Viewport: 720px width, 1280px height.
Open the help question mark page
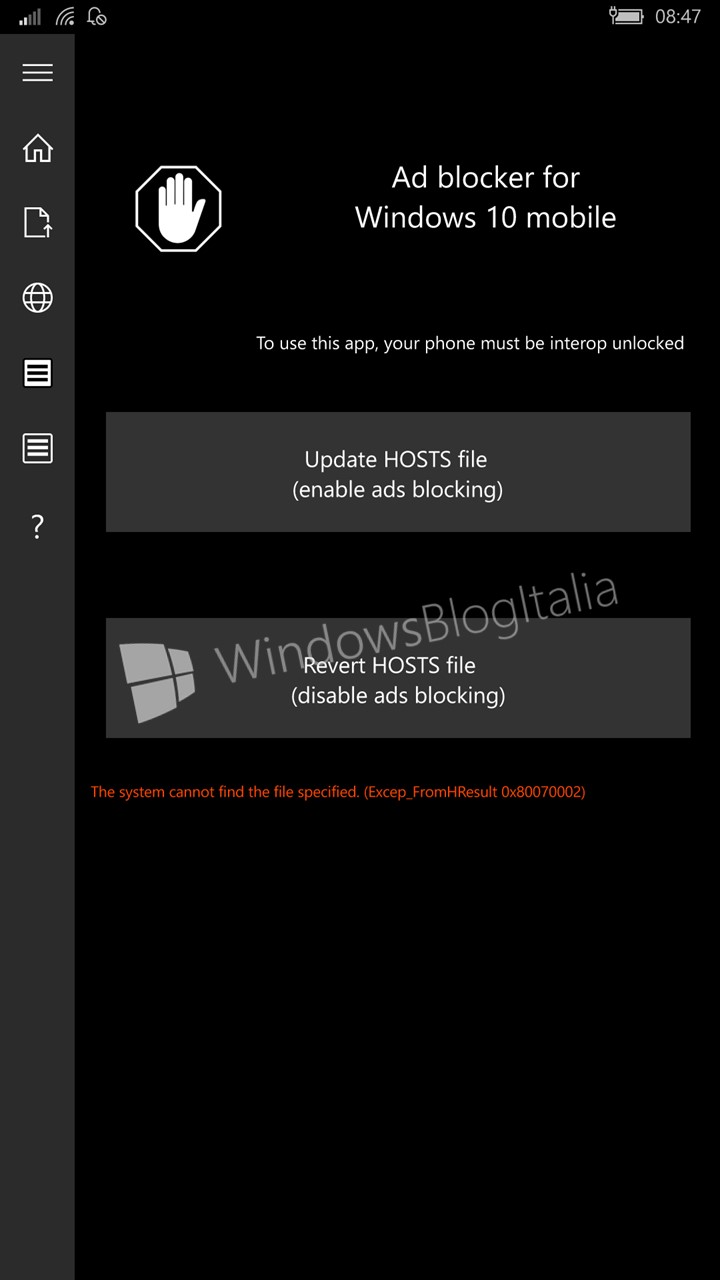coord(37,526)
